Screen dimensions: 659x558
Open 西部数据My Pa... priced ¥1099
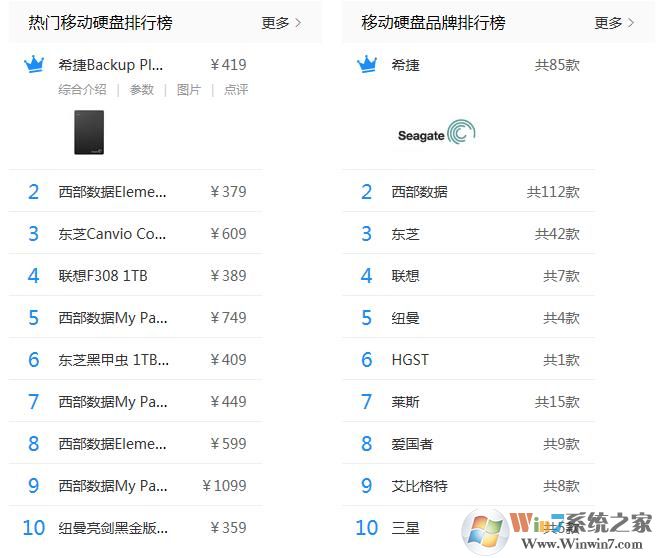[113, 486]
